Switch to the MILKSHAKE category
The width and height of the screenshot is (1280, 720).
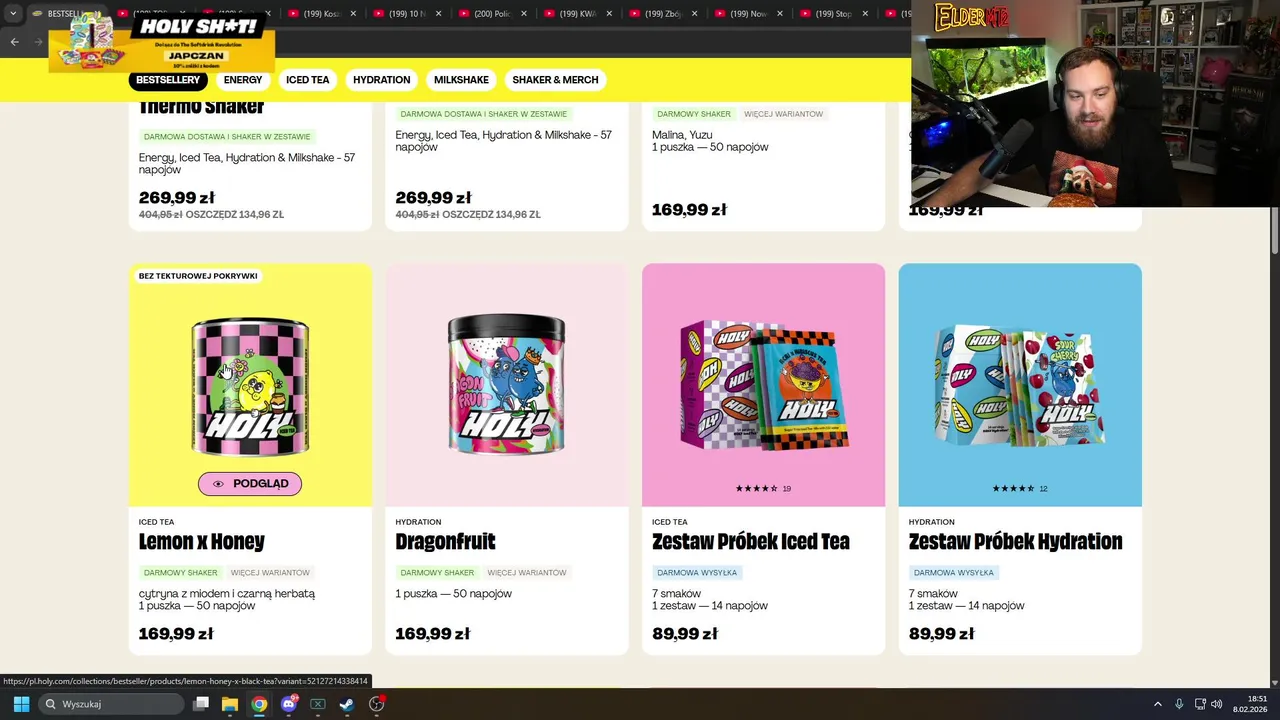[x=461, y=80]
